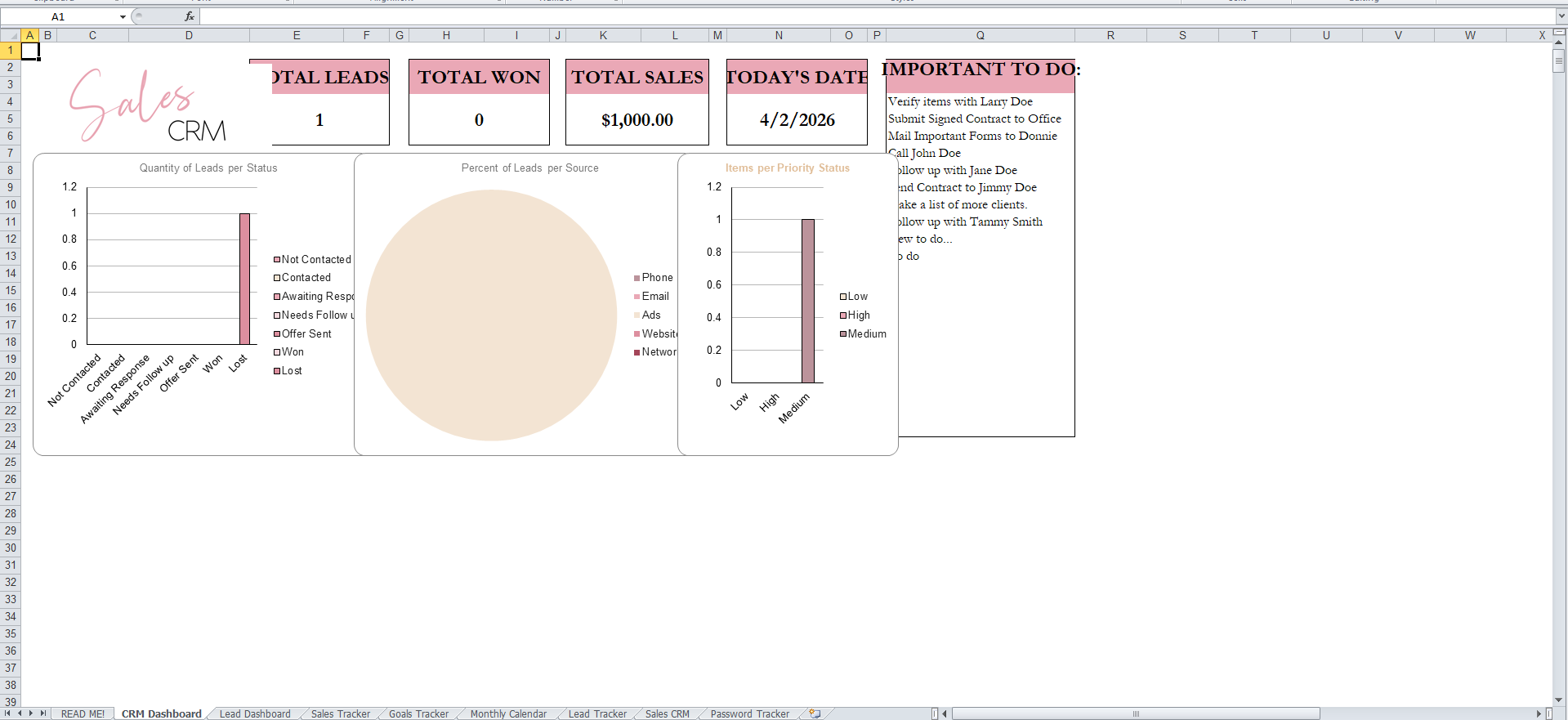The height and width of the screenshot is (720, 1568).
Task: Switch to the Sales Tracker sheet
Action: pos(341,713)
